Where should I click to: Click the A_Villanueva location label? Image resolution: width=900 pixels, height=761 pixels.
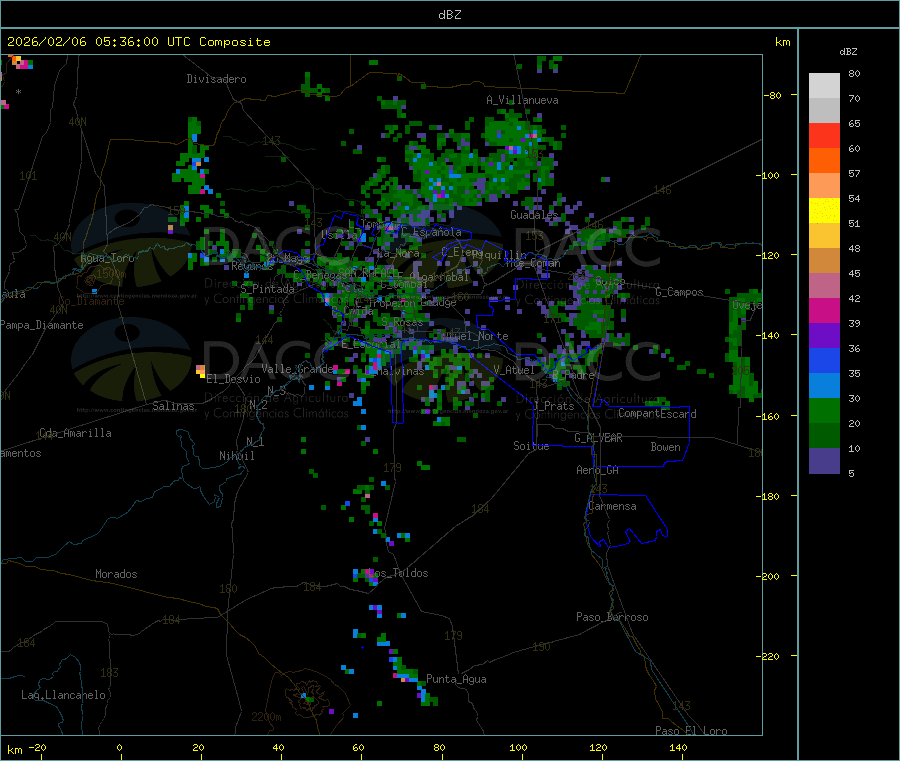[x=522, y=100]
